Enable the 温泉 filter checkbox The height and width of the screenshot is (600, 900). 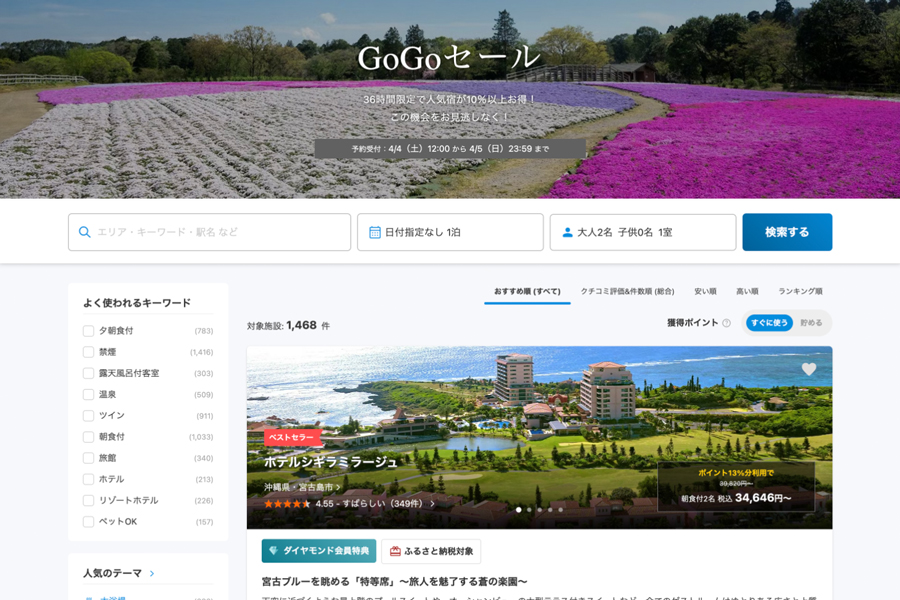coord(87,394)
